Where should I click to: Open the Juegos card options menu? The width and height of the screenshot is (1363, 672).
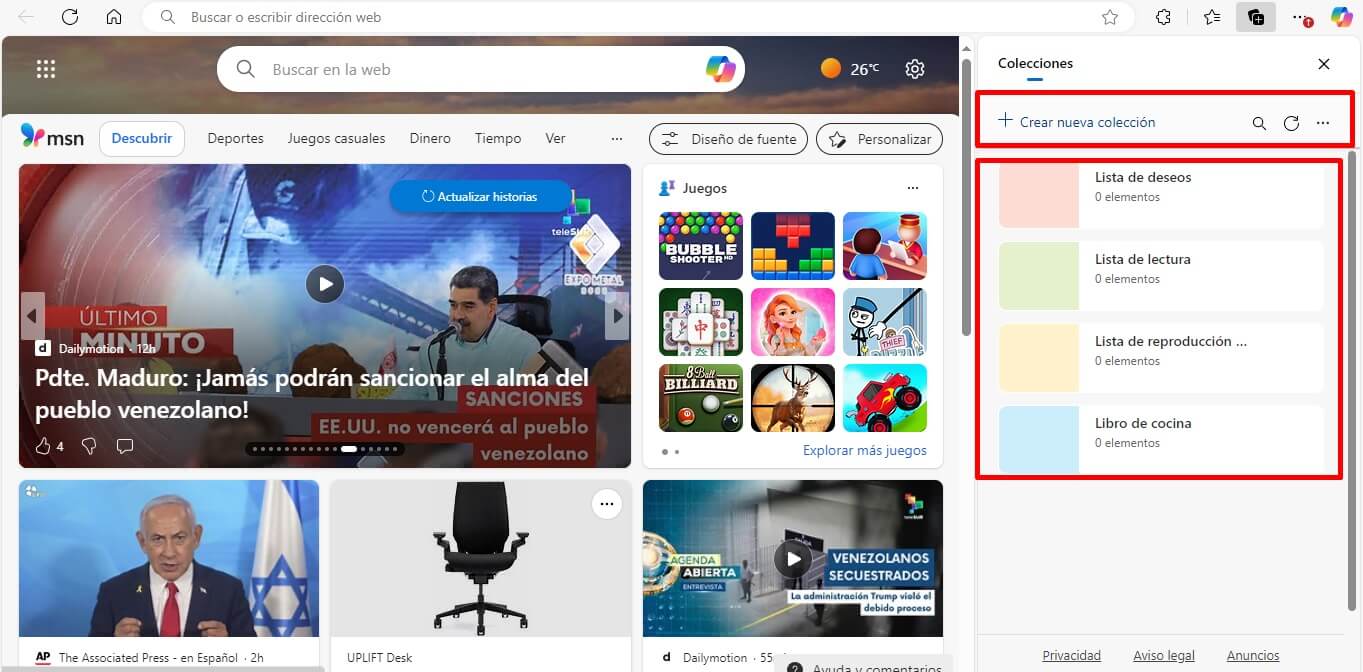(x=912, y=188)
